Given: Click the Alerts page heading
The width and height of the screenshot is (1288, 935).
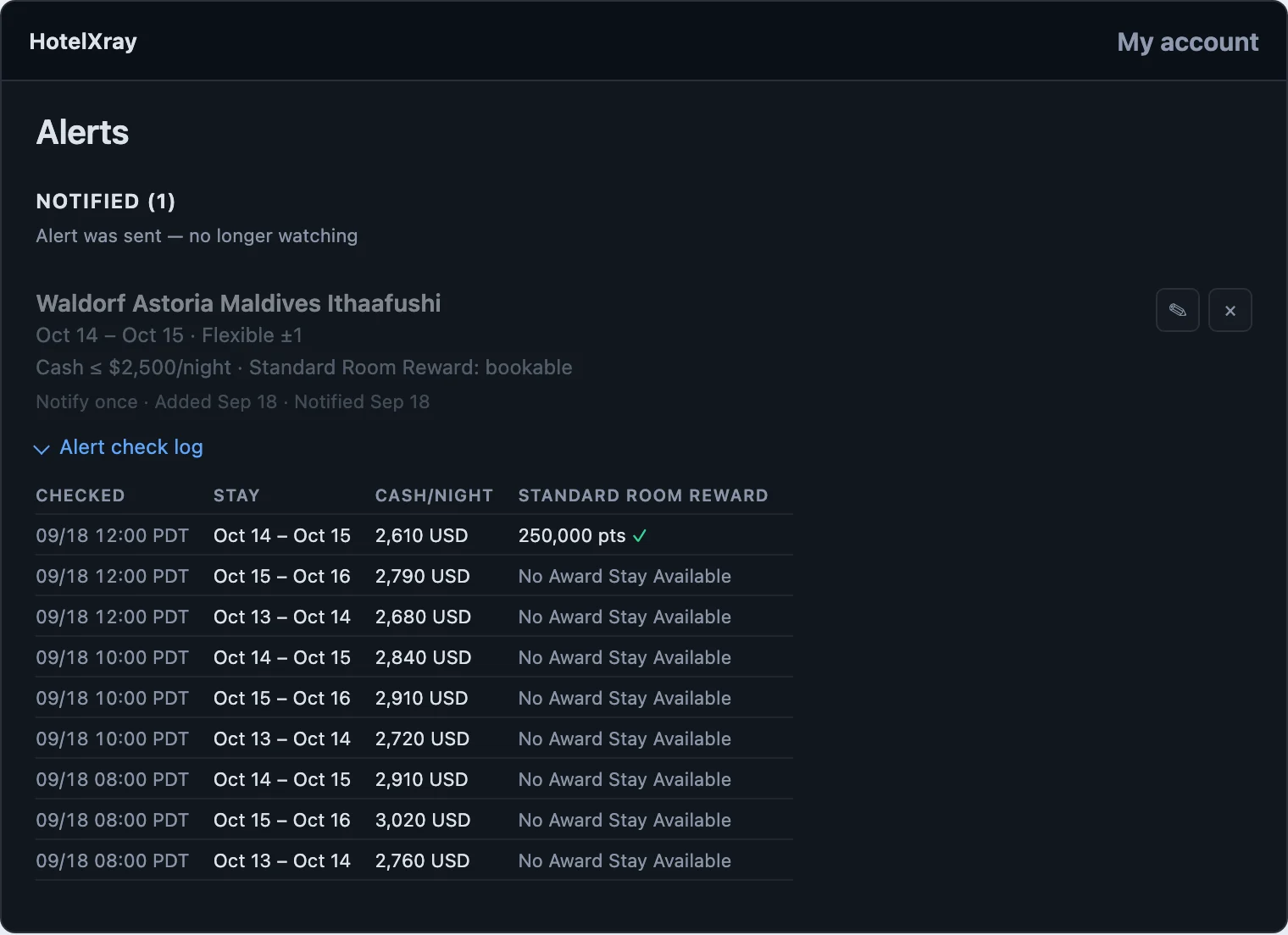Looking at the screenshot, I should click(82, 132).
